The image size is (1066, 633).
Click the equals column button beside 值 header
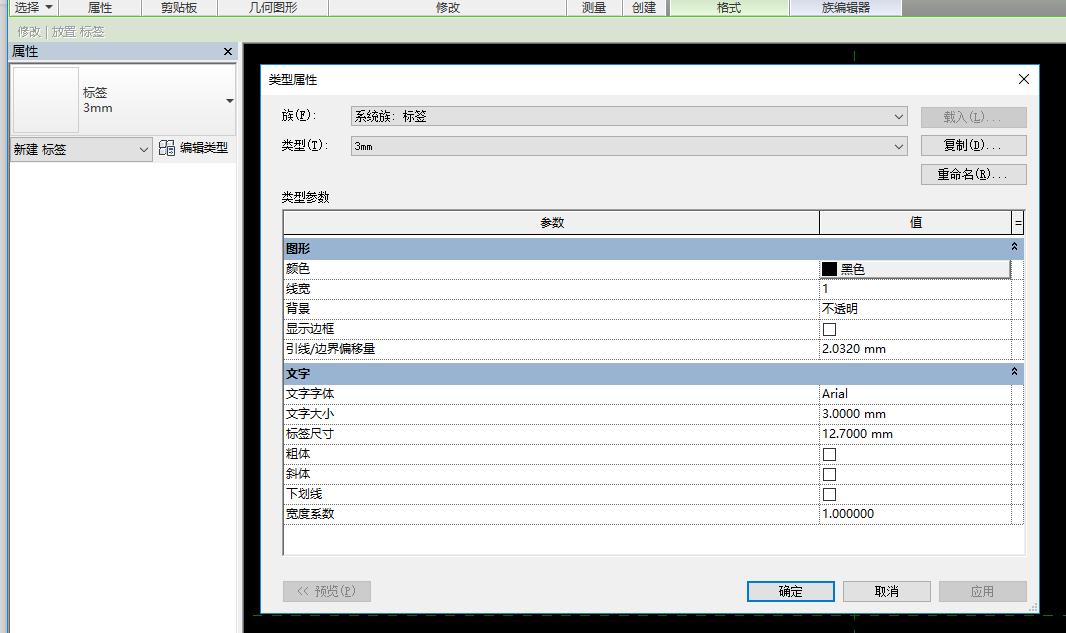[1018, 222]
